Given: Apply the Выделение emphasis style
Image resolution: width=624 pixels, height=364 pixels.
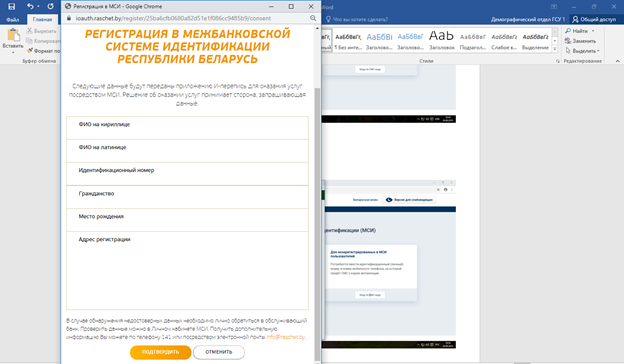Looking at the screenshot, I should (535, 41).
